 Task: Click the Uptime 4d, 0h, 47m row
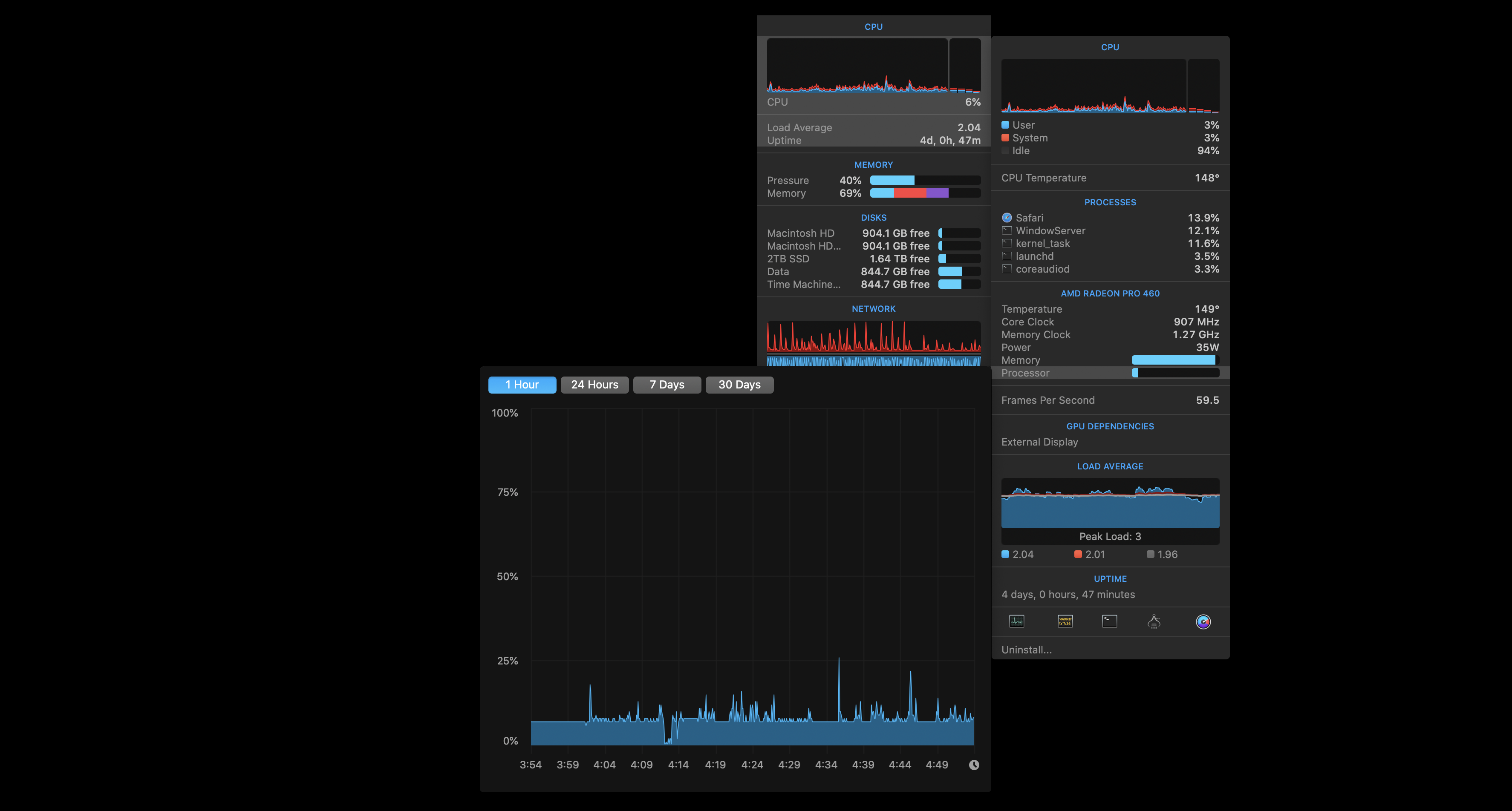coord(873,140)
